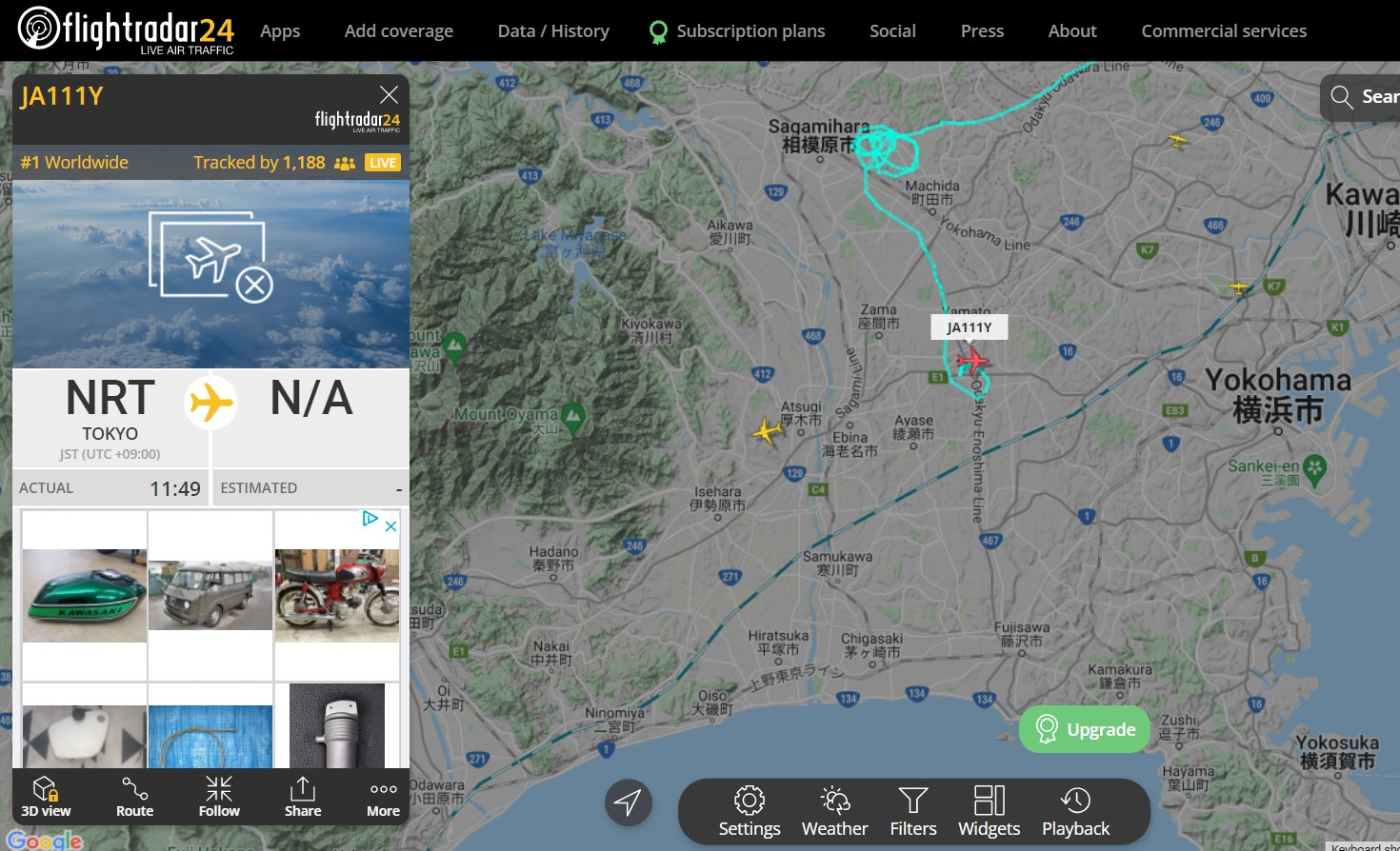This screenshot has height=851, width=1400.
Task: Select the red JA111Y aircraft on map
Action: pyautogui.click(x=972, y=362)
